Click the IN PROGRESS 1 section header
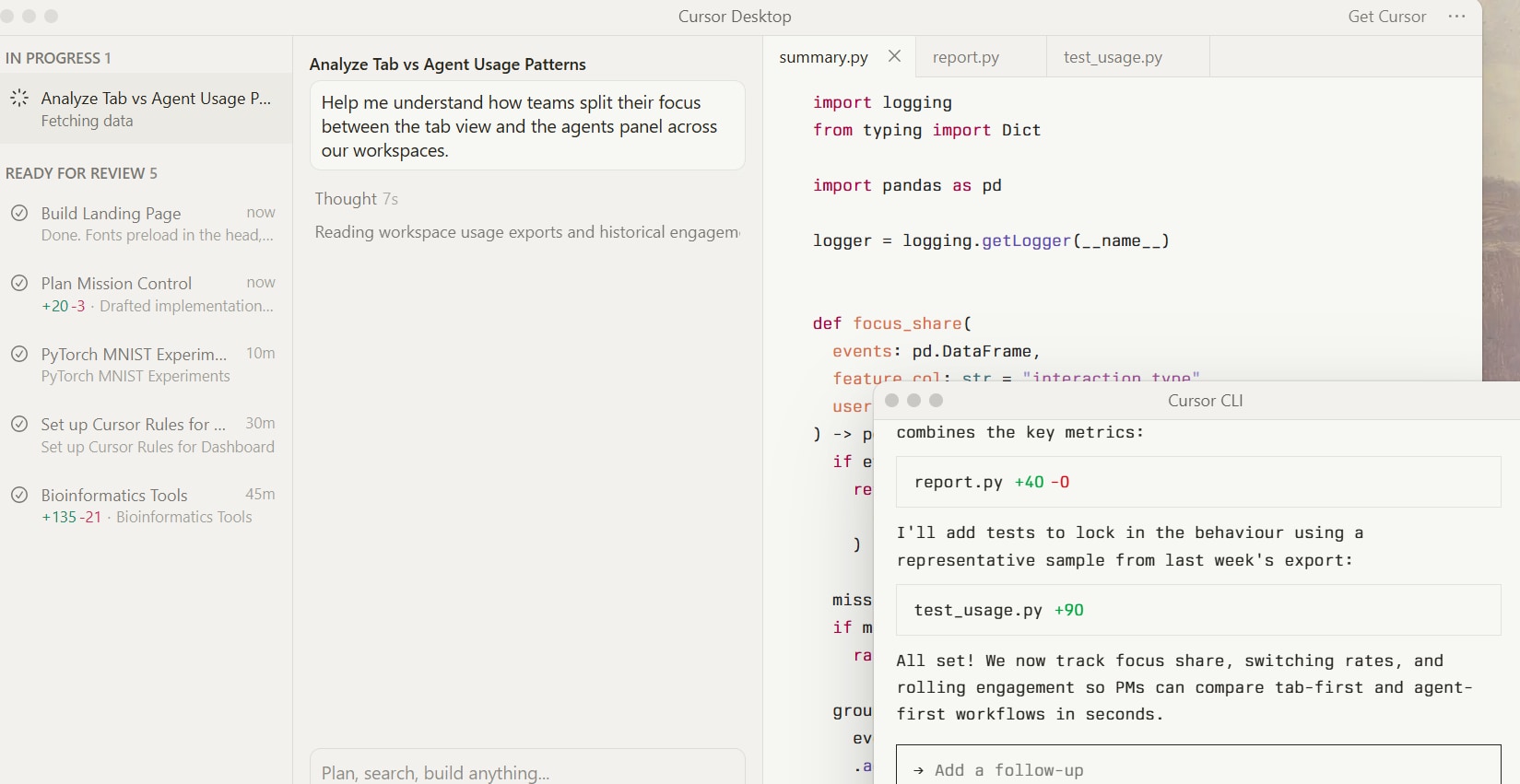This screenshot has width=1520, height=784. pyautogui.click(x=58, y=58)
